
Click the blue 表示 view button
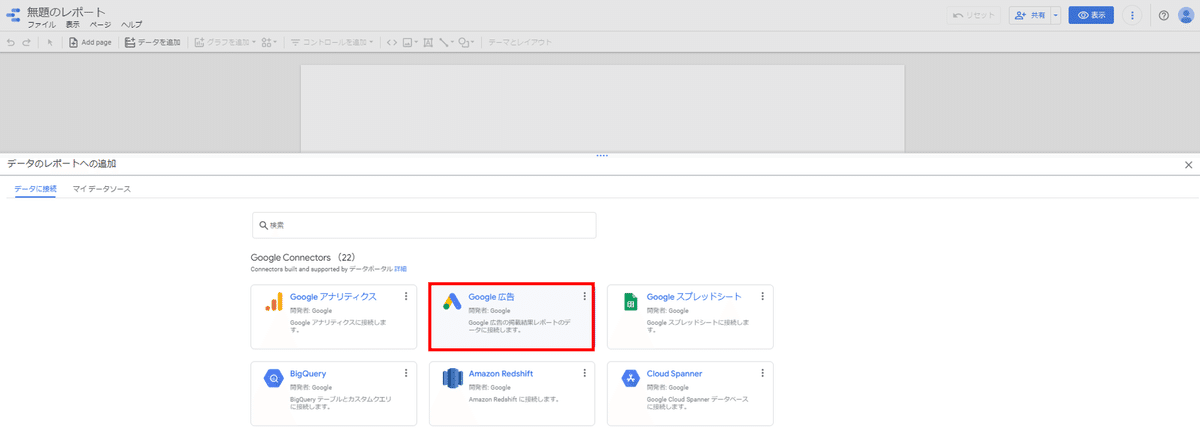click(1091, 15)
